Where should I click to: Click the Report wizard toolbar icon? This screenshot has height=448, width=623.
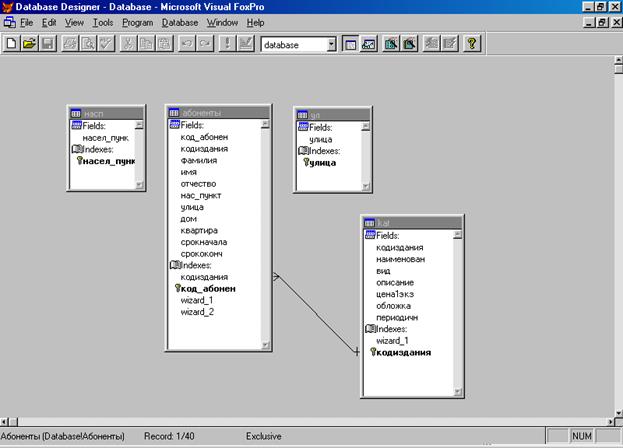click(x=409, y=44)
